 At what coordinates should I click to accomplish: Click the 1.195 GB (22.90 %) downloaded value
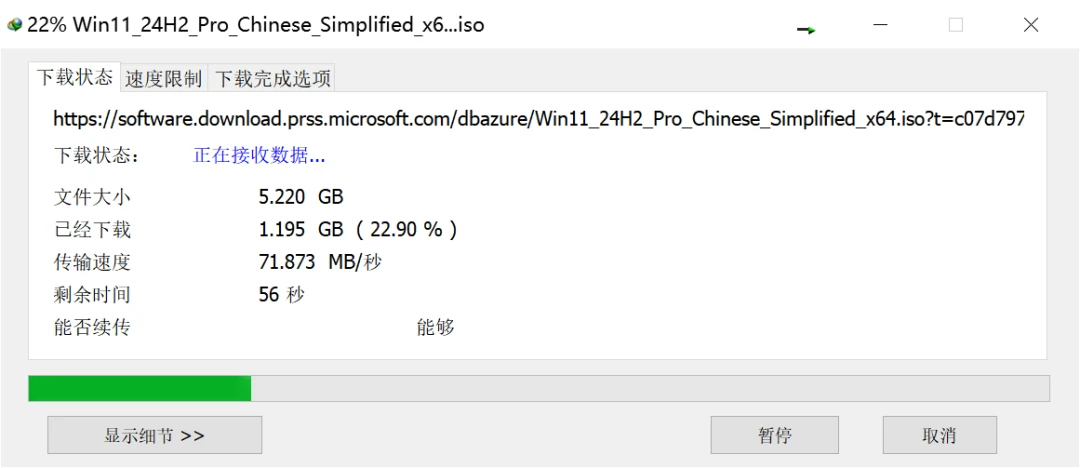(357, 230)
